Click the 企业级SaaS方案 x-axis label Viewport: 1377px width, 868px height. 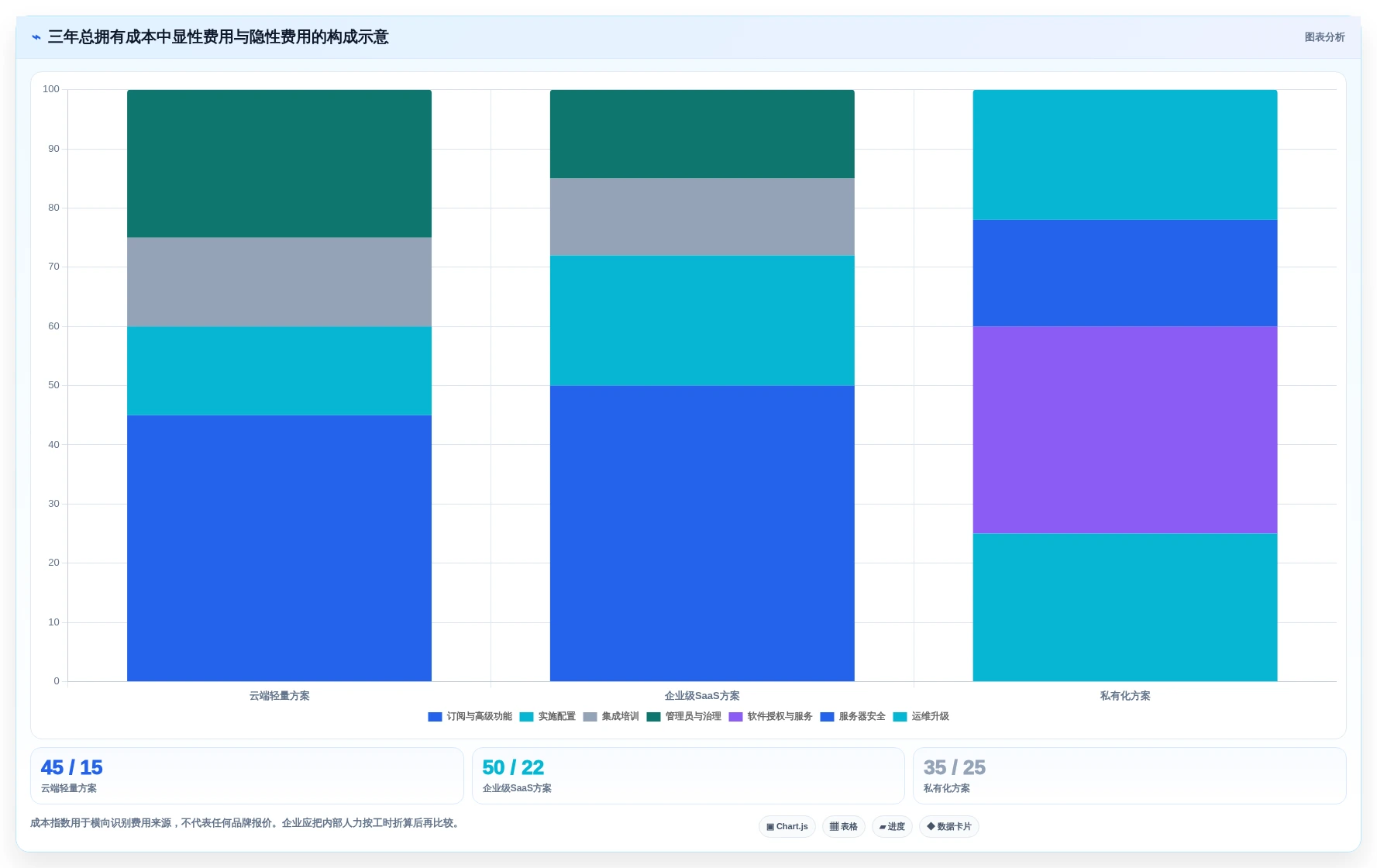click(x=702, y=696)
